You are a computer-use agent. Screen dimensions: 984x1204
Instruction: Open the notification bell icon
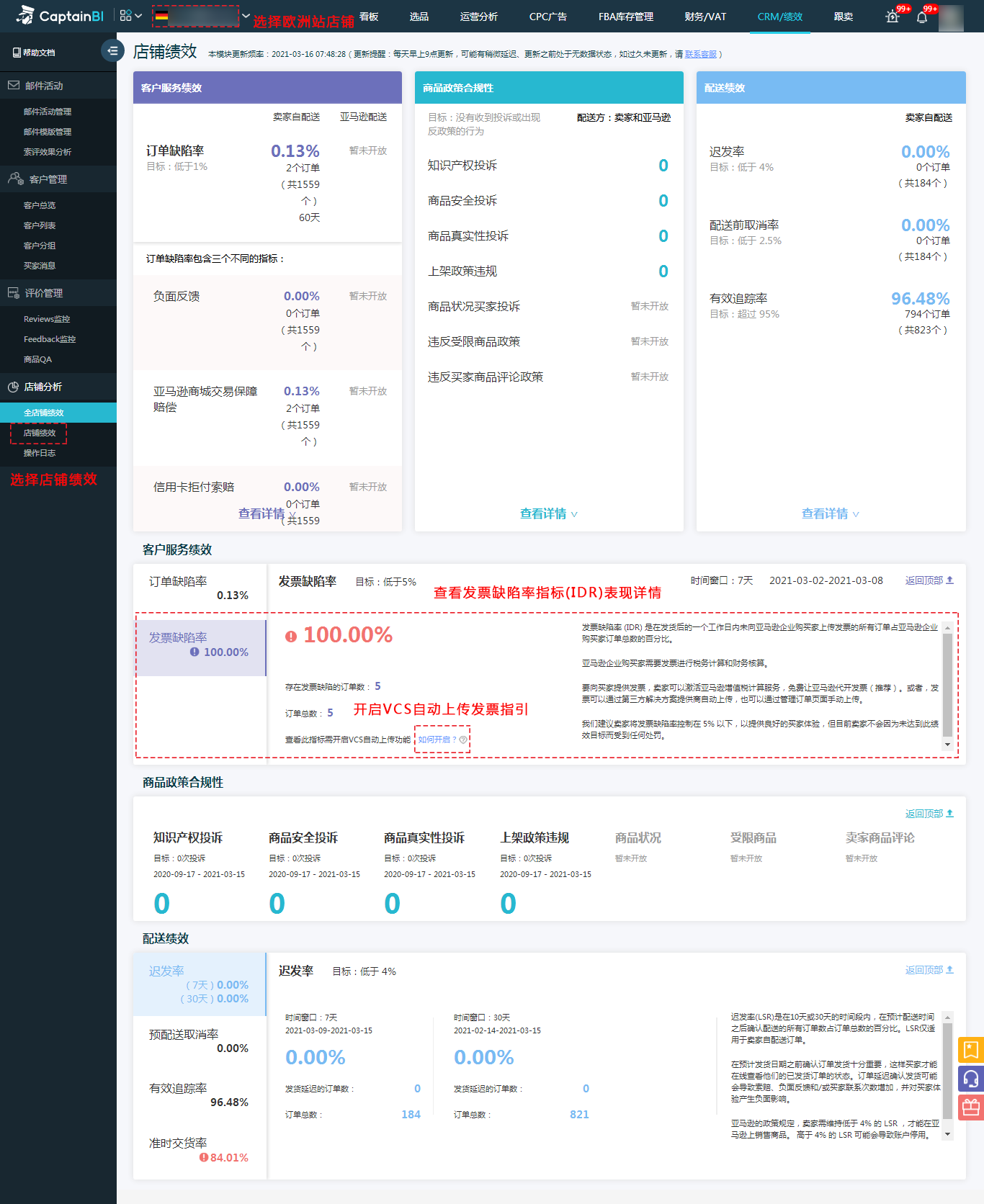[x=921, y=17]
